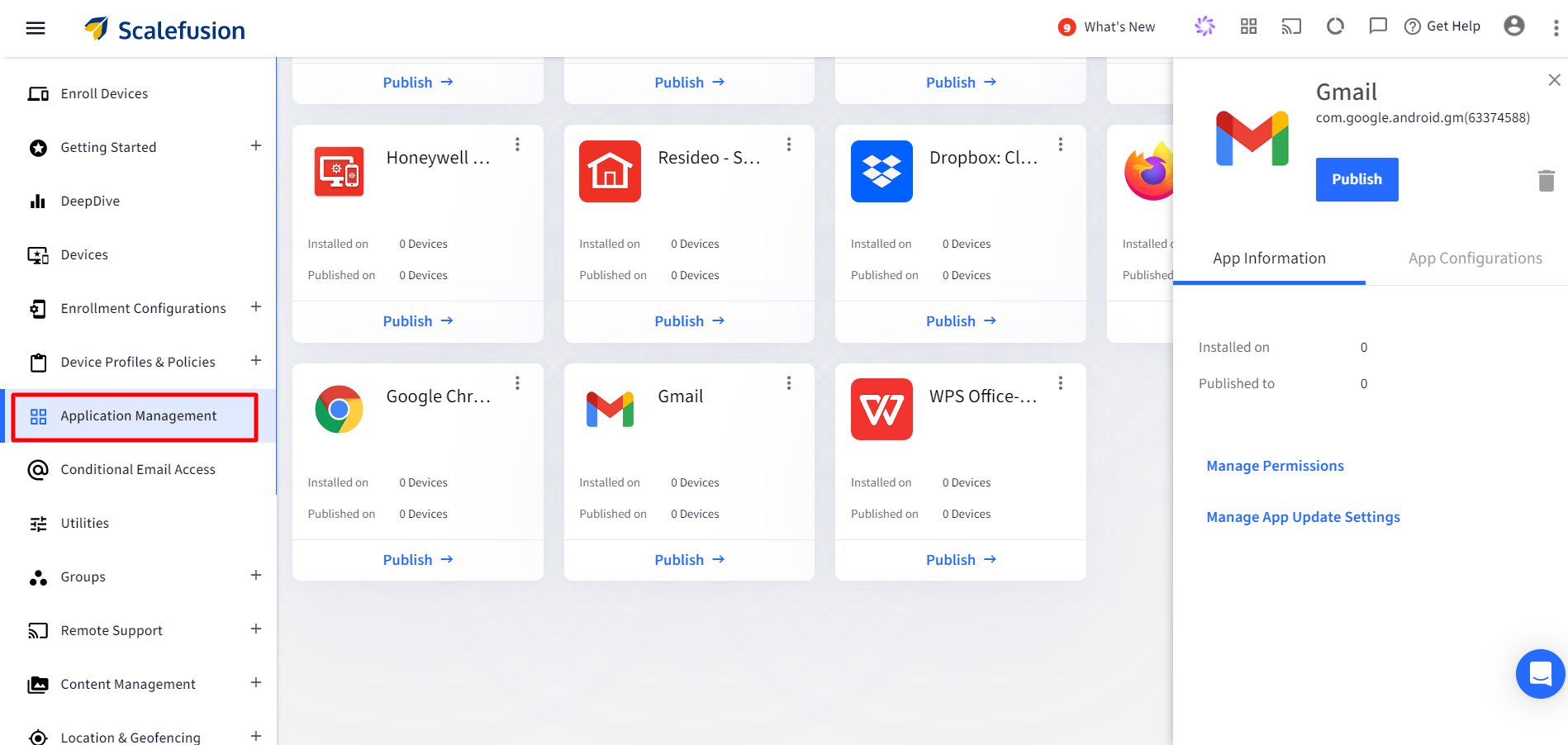Viewport: 1568px width, 745px height.
Task: Open Resideo card options dots
Action: [789, 145]
